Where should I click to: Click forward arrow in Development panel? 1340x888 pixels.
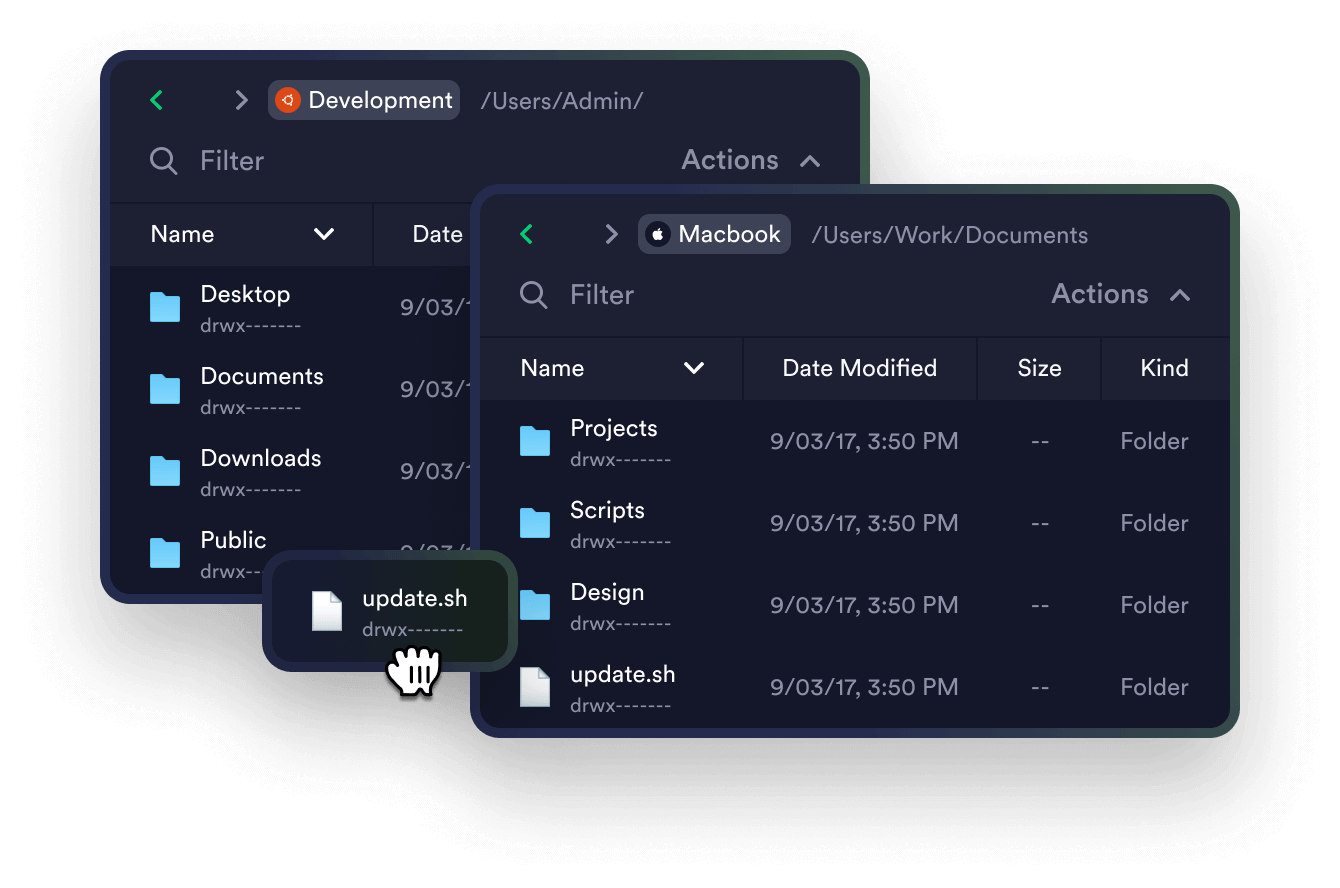[241, 100]
